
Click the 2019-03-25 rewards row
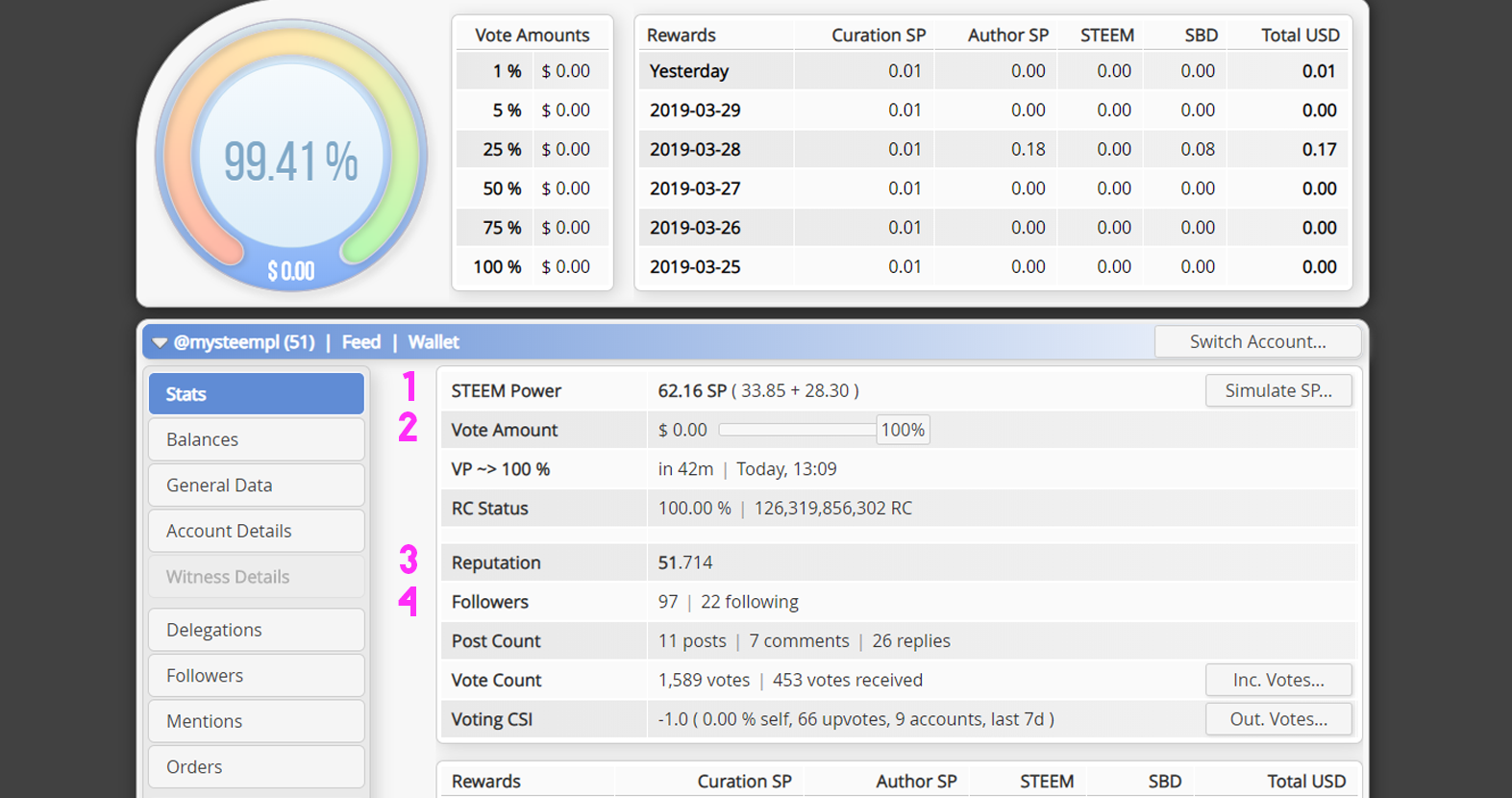pyautogui.click(x=994, y=267)
